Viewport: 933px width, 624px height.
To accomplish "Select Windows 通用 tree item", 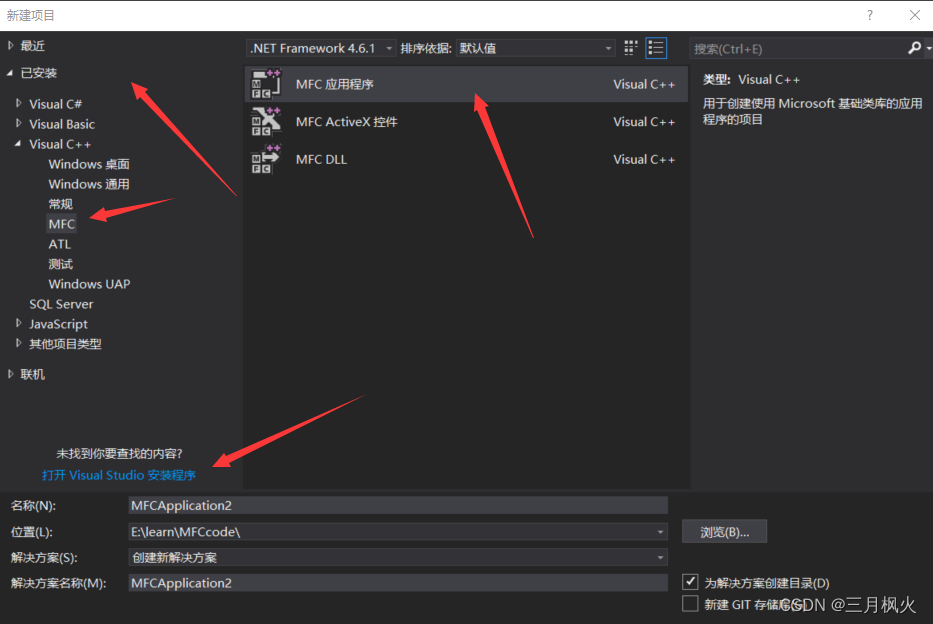I will point(89,184).
